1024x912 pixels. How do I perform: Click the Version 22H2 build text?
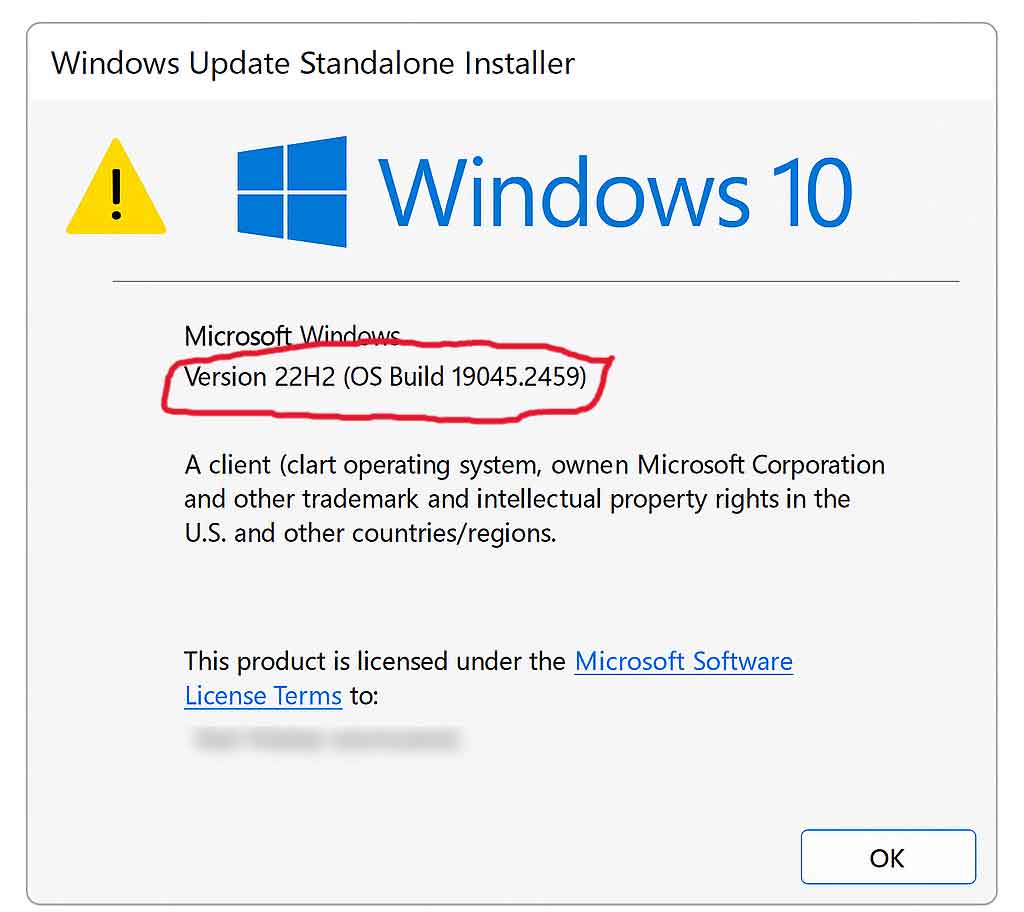tap(385, 377)
